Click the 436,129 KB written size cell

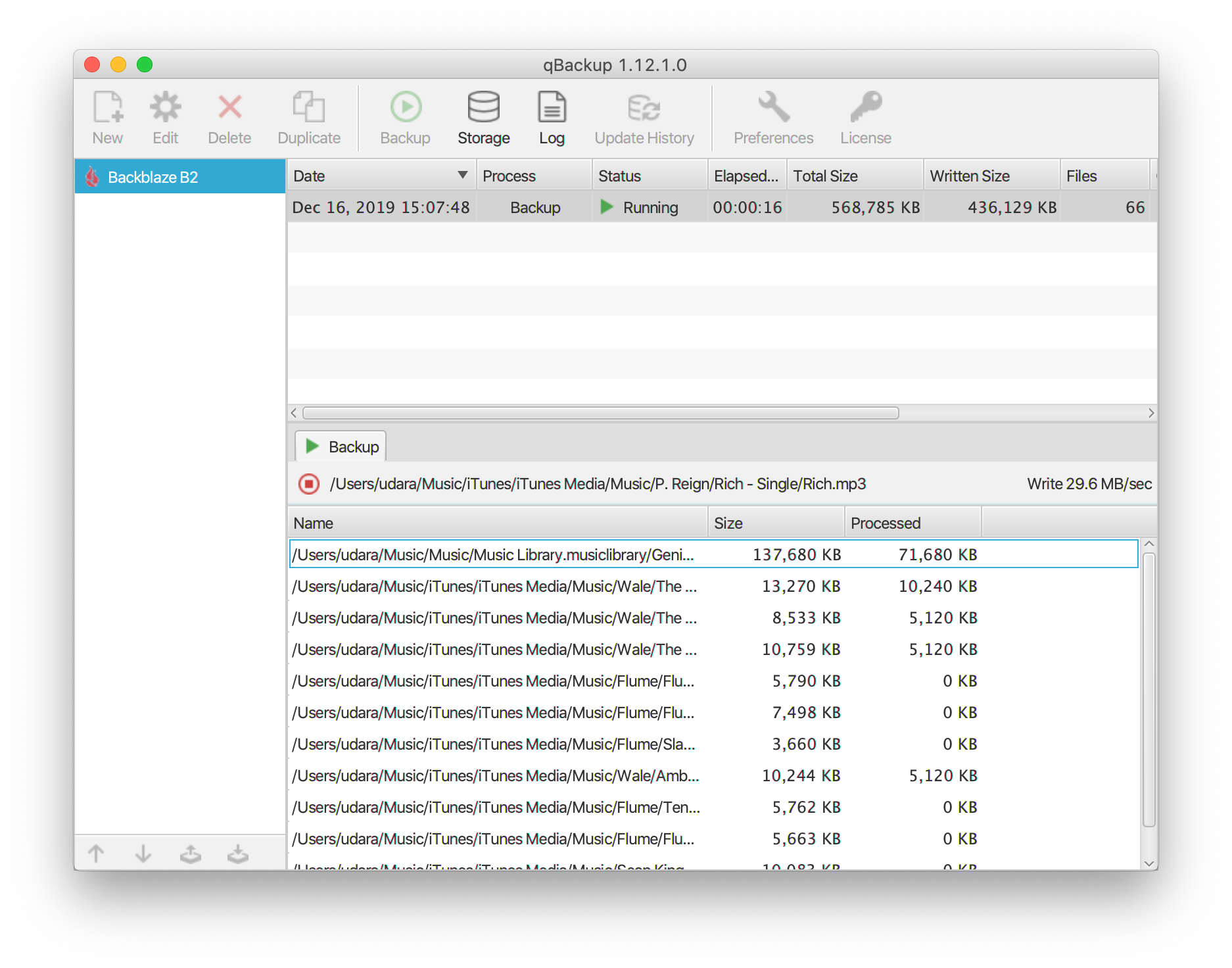[992, 207]
